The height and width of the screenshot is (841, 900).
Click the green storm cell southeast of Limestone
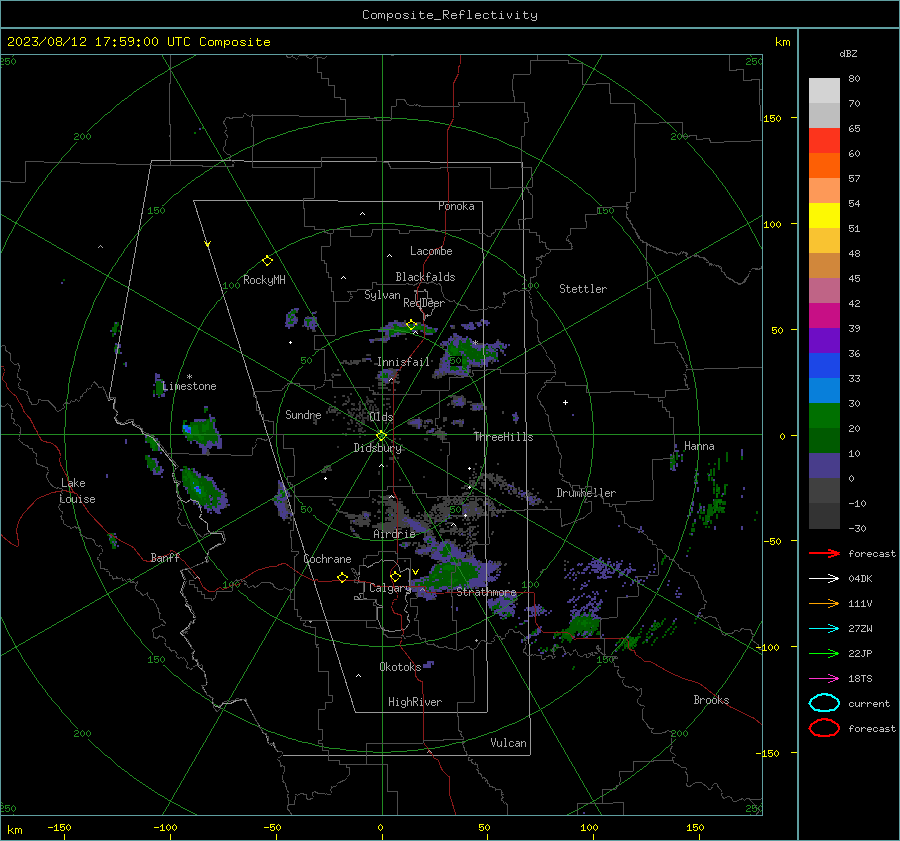point(201,432)
